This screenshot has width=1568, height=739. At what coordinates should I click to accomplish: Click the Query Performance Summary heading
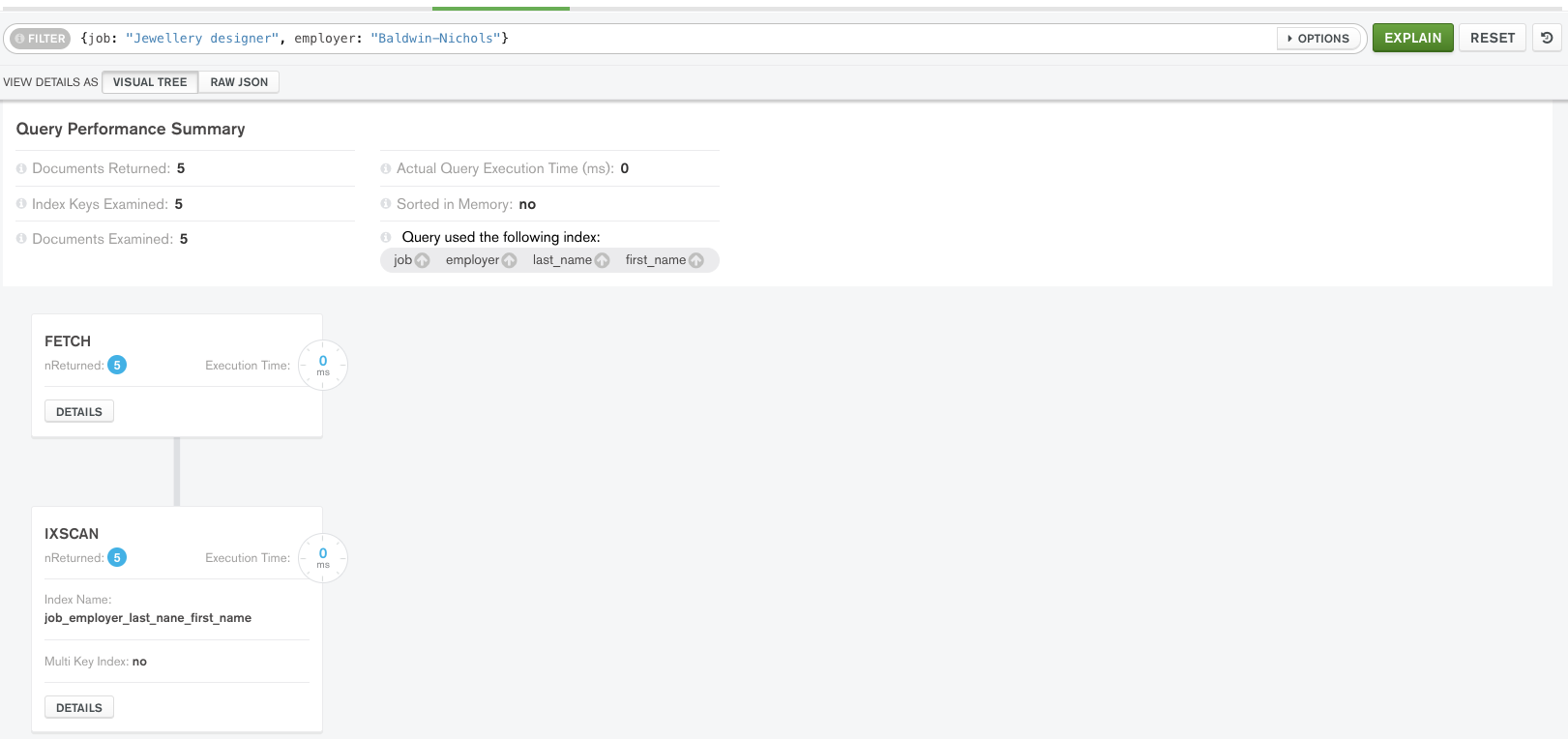click(131, 129)
